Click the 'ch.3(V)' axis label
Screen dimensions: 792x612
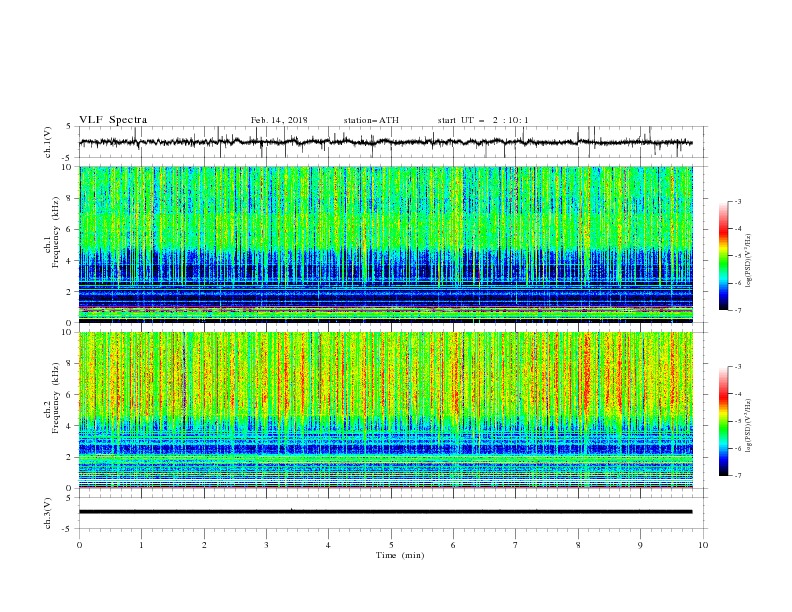(x=48, y=513)
